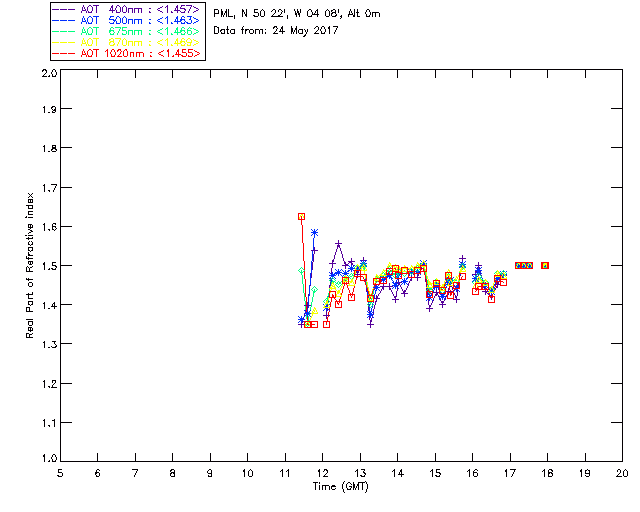Click the isolated data marker at time 18
Viewport: 640px width, 512px height.
[x=545, y=265]
